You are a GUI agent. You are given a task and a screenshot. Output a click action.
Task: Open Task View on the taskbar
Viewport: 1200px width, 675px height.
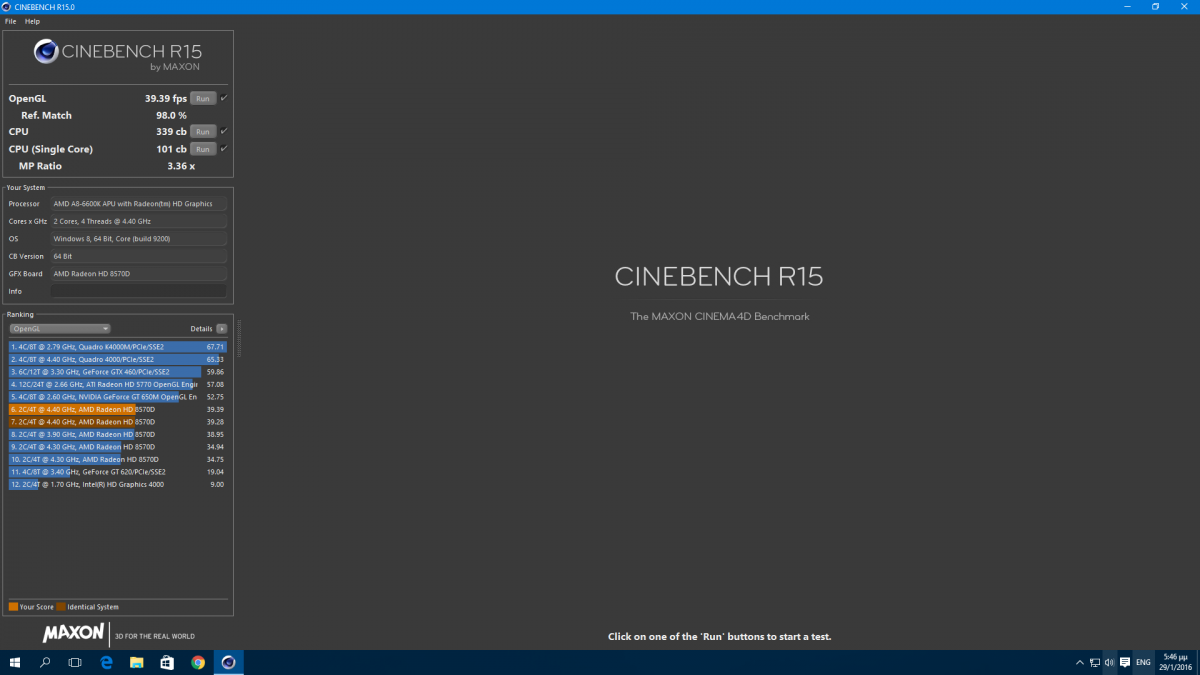(75, 662)
